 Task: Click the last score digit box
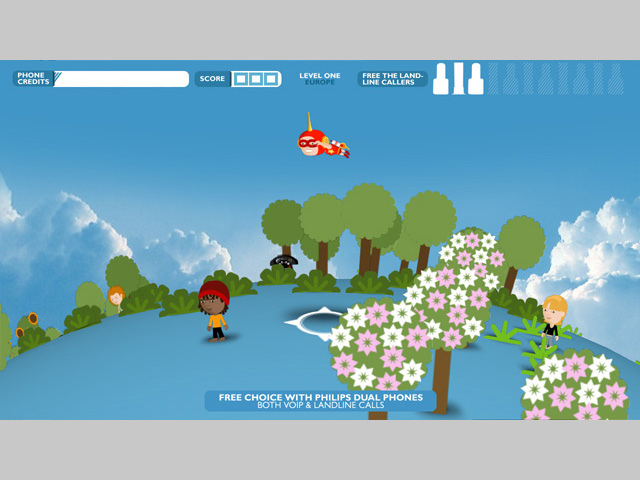(271, 79)
